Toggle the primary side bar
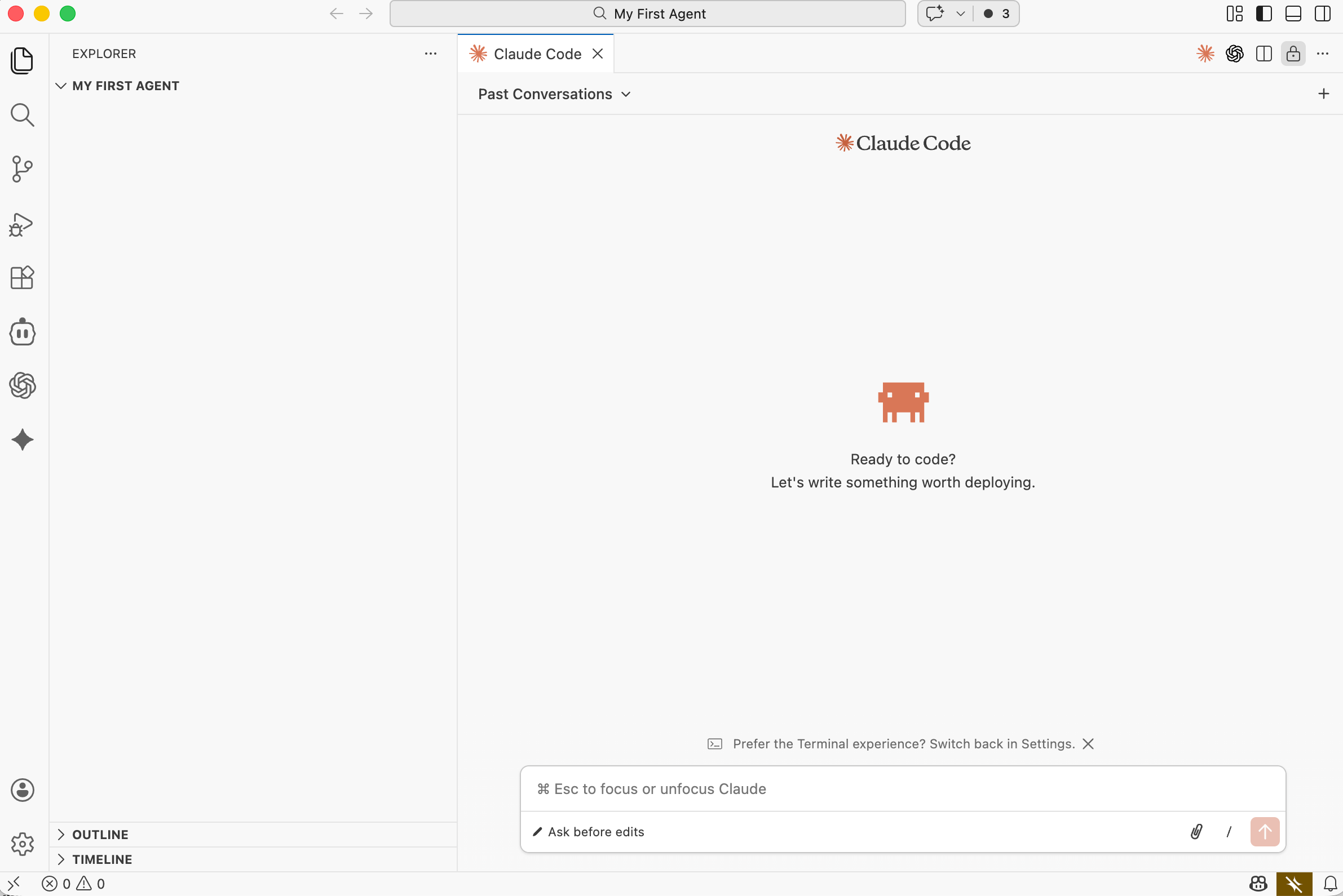This screenshot has height=896, width=1343. [1264, 14]
